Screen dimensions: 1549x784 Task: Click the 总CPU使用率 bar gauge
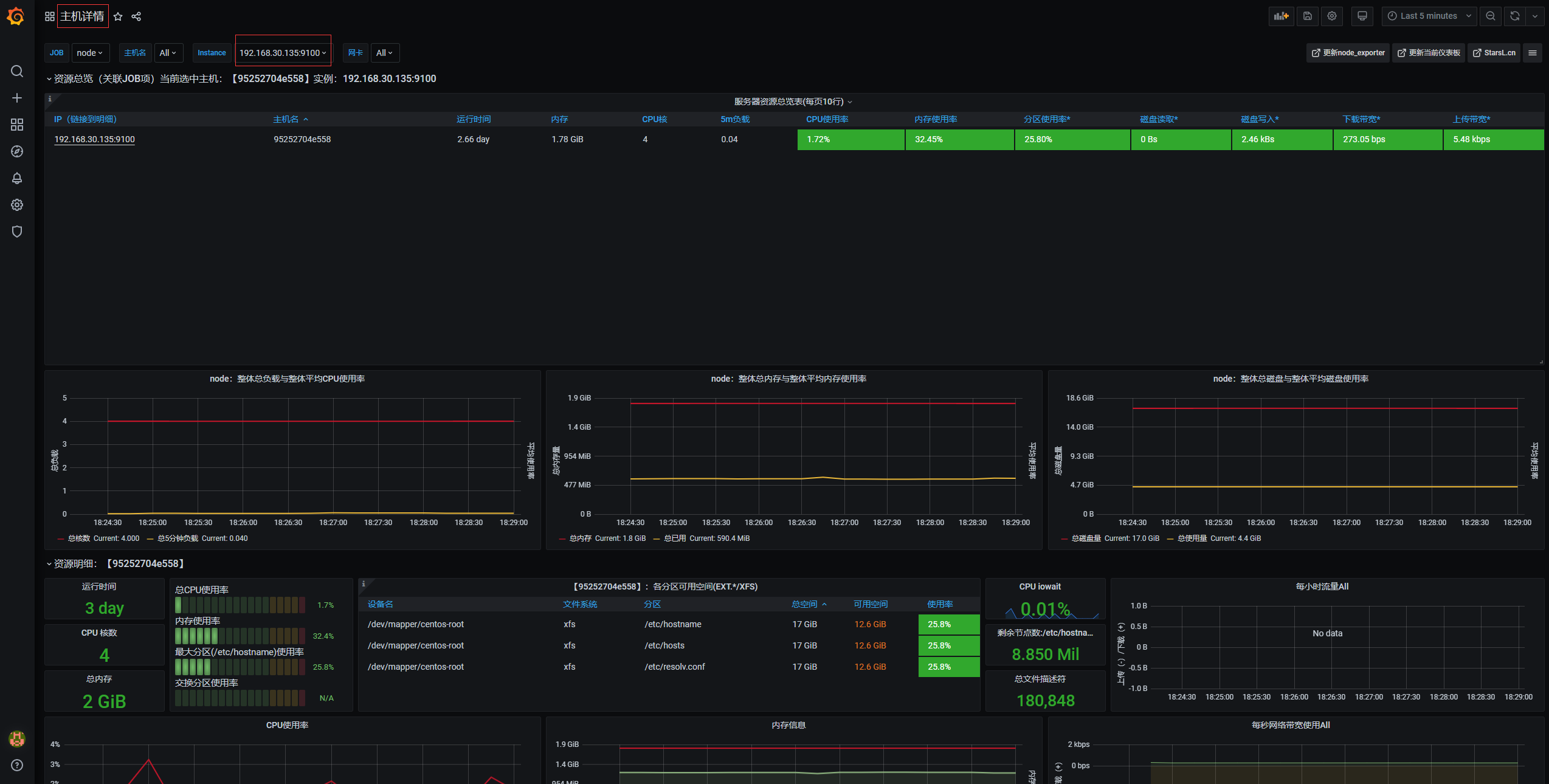[240, 605]
